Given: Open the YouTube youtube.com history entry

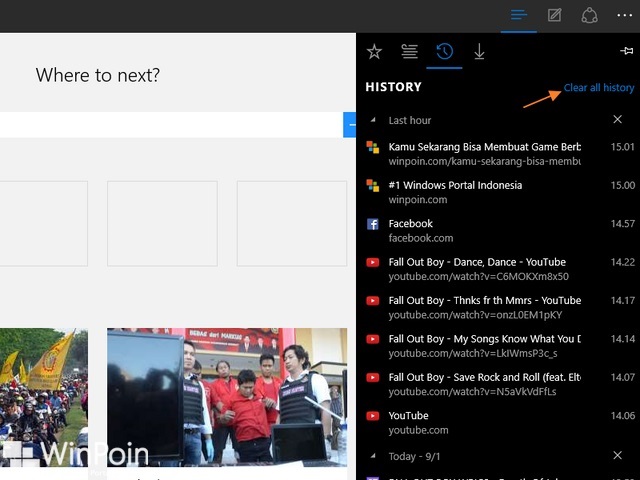Looking at the screenshot, I should (498, 422).
